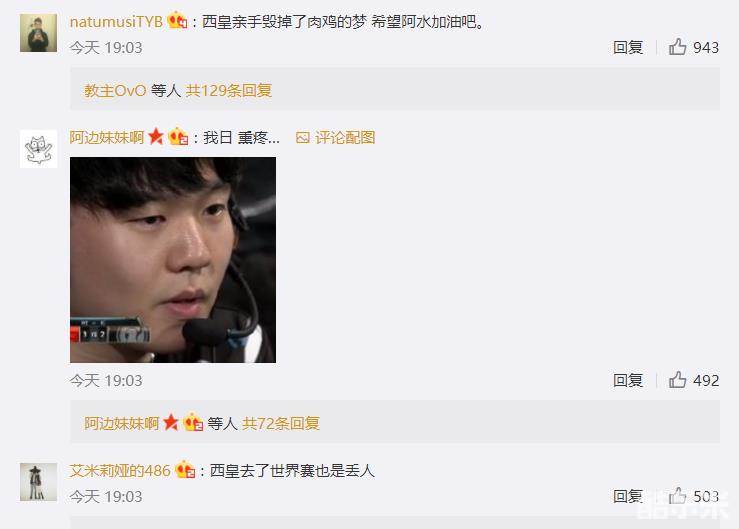Viewport: 739px width, 529px height.
Task: Like the natumusiTYB comment with thumbs-up icon
Action: pyautogui.click(x=677, y=47)
